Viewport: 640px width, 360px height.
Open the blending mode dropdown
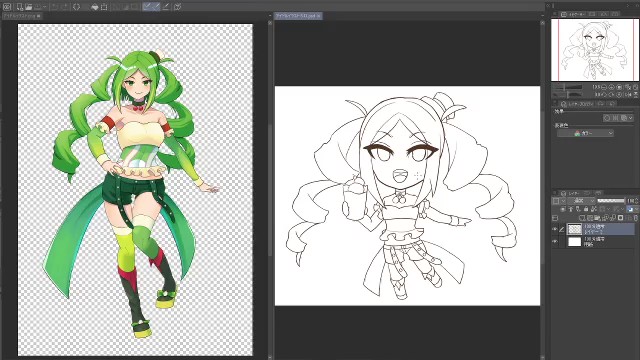click(x=581, y=201)
